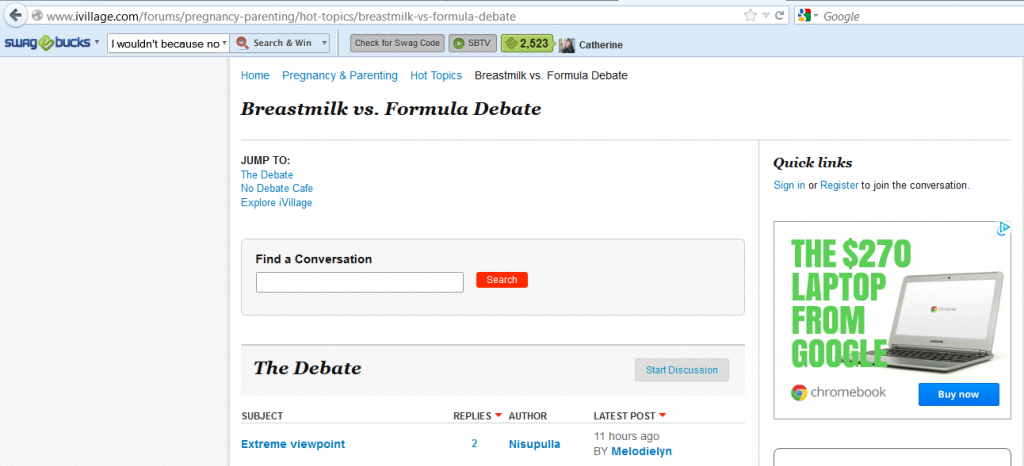Open Explore iVillage link
This screenshot has width=1024, height=466.
pyautogui.click(x=276, y=203)
